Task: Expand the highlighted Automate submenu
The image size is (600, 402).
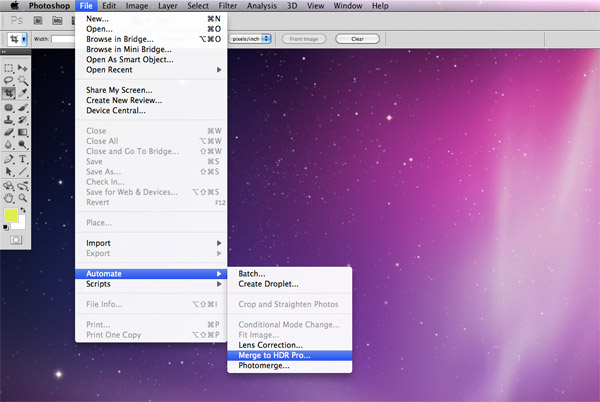Action: (151, 273)
